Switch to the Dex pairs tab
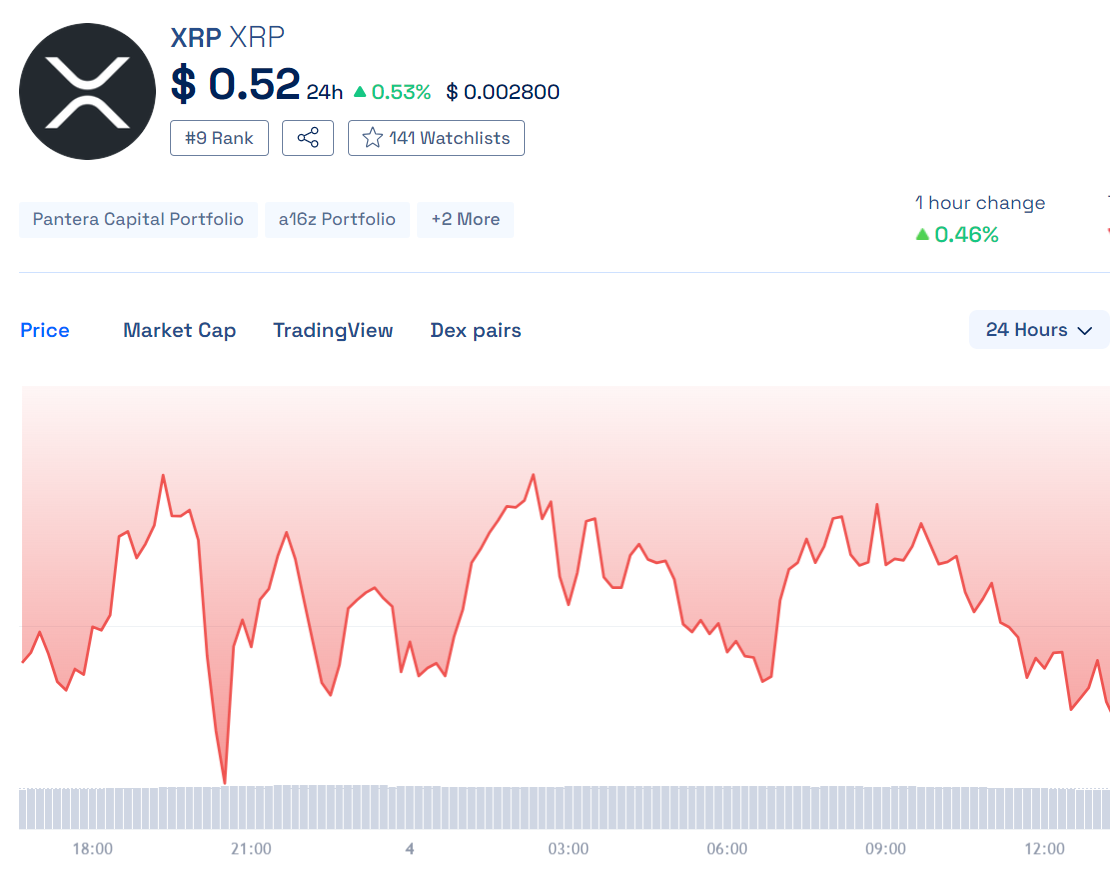Image resolution: width=1110 pixels, height=873 pixels. 476,331
